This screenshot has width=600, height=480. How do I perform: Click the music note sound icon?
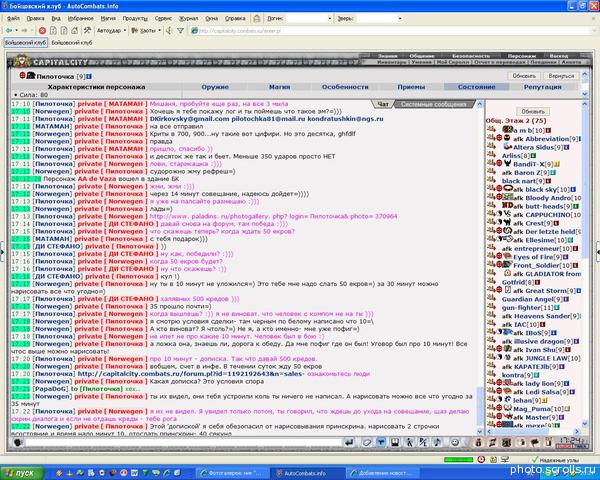[x=437, y=442]
